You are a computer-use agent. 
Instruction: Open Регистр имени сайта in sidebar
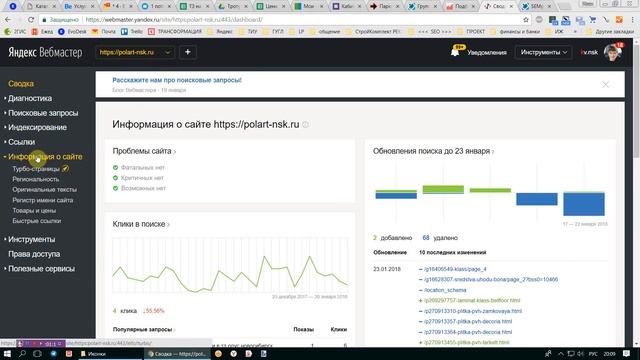tap(43, 200)
